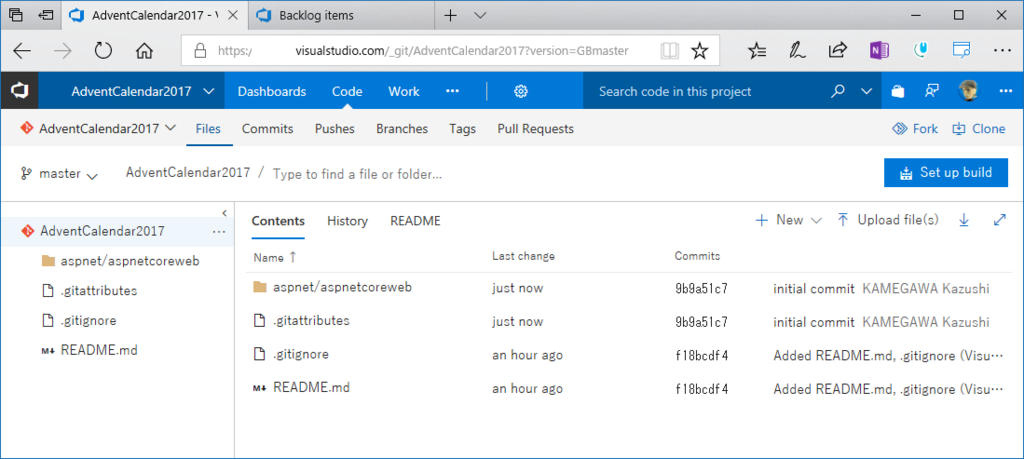Open more actions for AdventCalendar2017 tree root

coord(219,231)
